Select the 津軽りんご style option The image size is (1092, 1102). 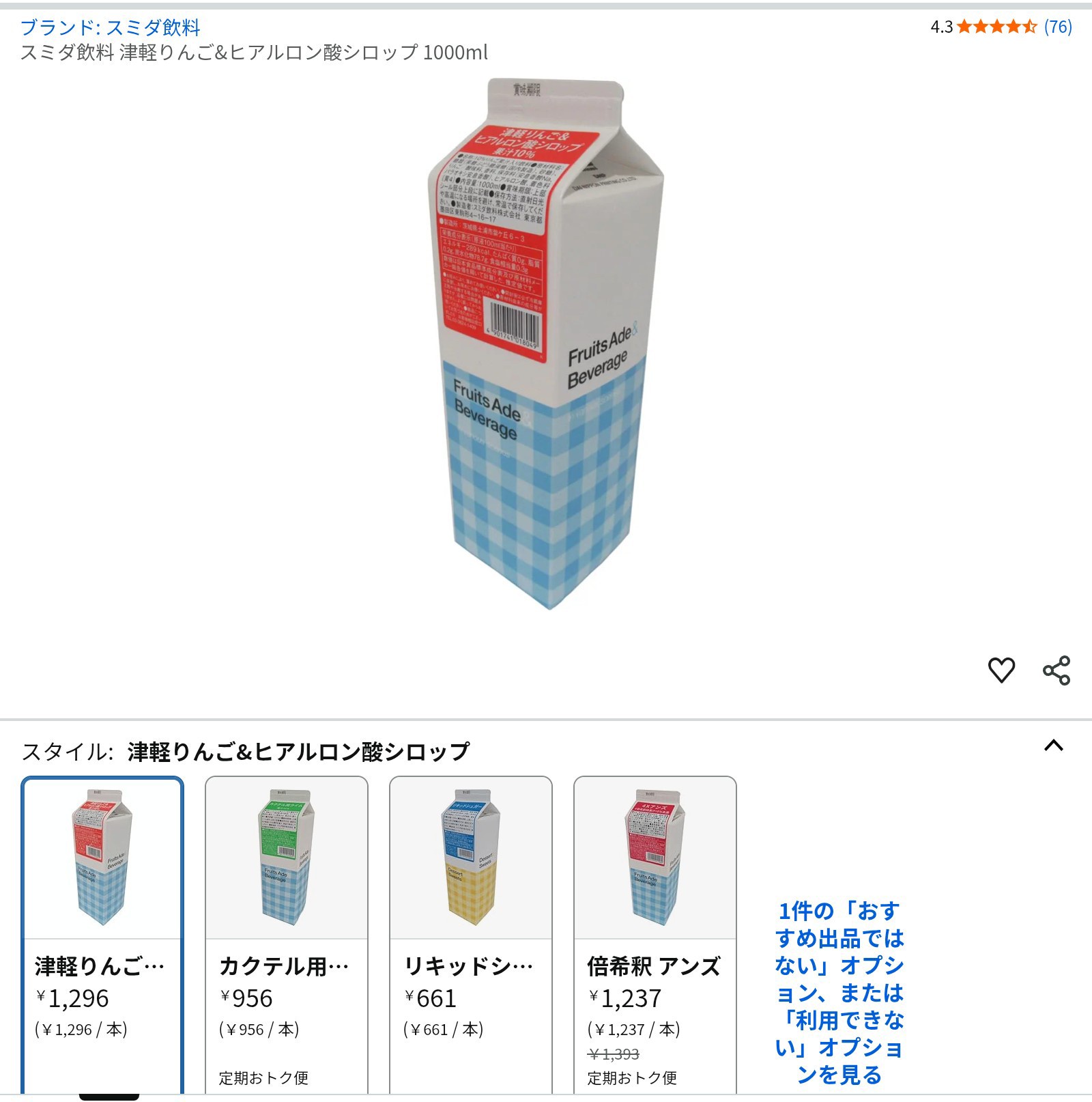[102, 935]
